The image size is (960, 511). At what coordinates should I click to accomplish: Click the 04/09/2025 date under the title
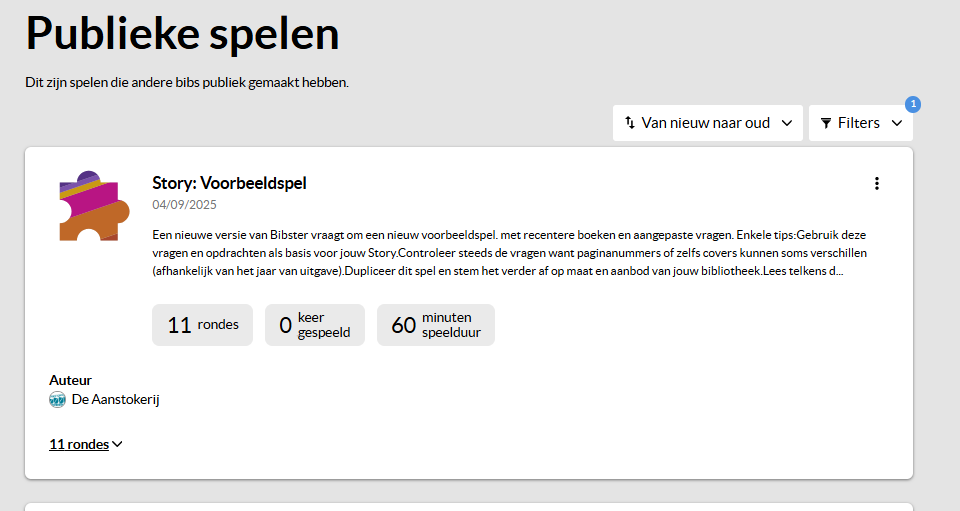click(x=184, y=205)
